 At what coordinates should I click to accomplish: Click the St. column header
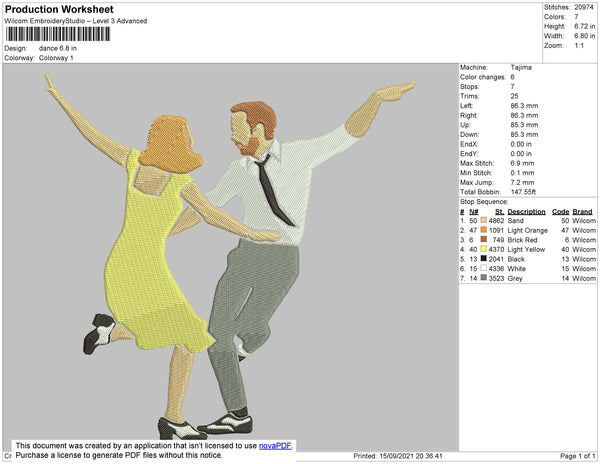(499, 212)
